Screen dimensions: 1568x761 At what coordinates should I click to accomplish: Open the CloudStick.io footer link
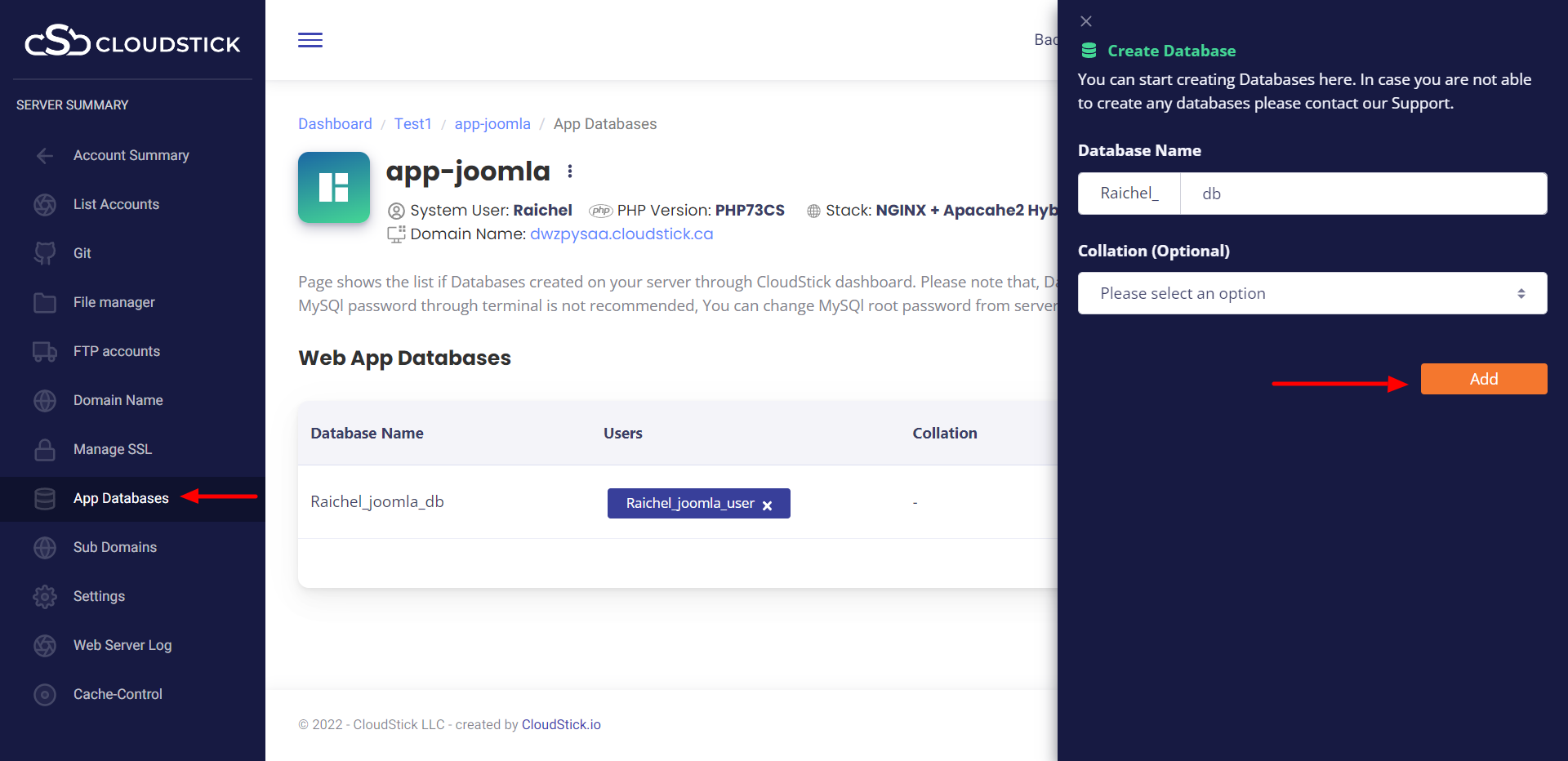[561, 724]
